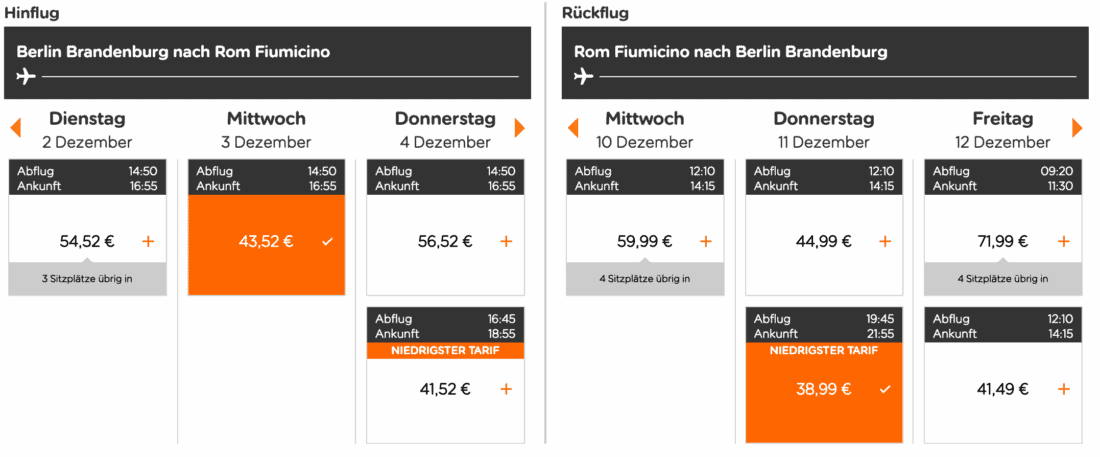Select Dienstag 2 Dezember date header
The width and height of the screenshot is (1100, 457).
[87, 130]
